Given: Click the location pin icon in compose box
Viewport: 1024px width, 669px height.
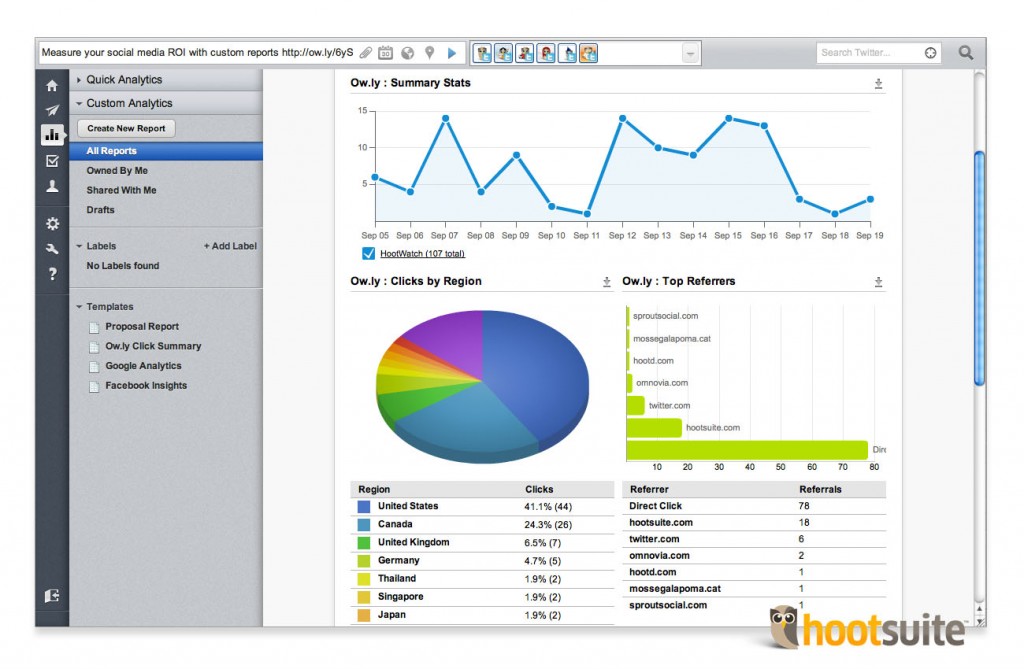Looking at the screenshot, I should [x=429, y=53].
